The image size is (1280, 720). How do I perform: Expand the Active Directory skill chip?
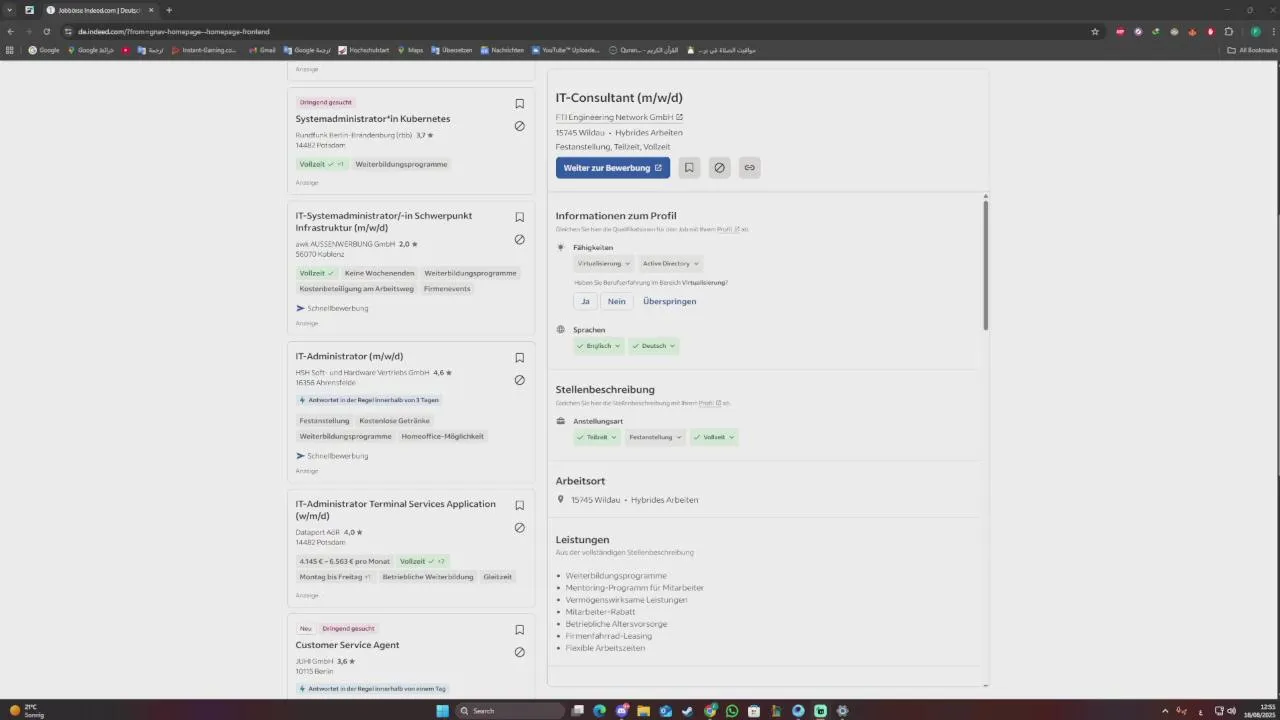(x=671, y=264)
